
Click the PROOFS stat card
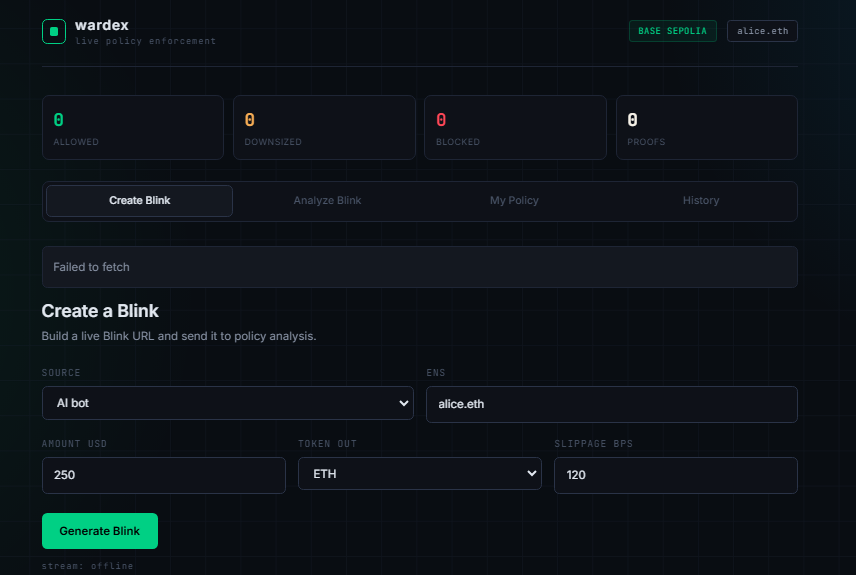pyautogui.click(x=707, y=128)
